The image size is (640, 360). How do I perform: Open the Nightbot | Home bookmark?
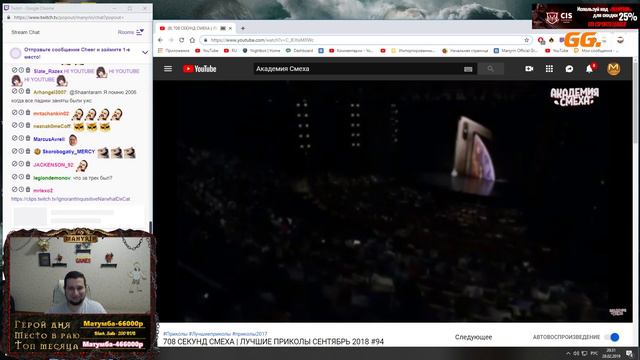[x=262, y=51]
